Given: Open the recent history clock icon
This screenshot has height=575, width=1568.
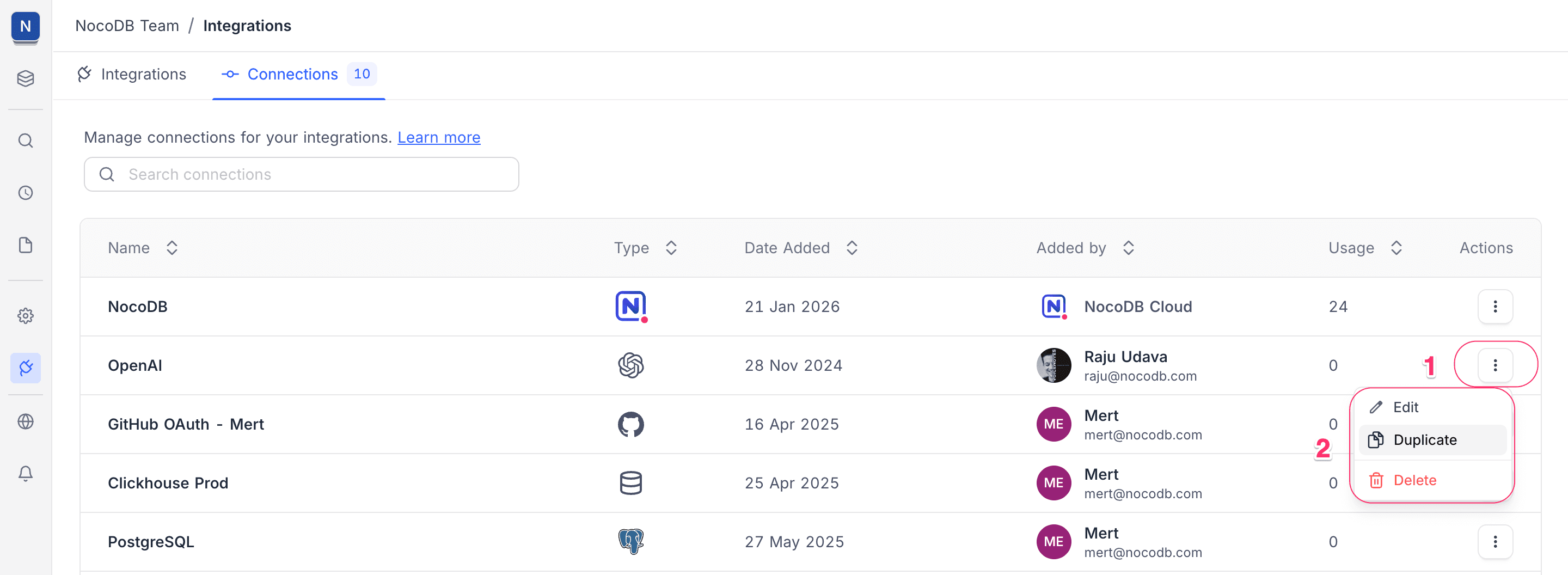Looking at the screenshot, I should tap(26, 193).
